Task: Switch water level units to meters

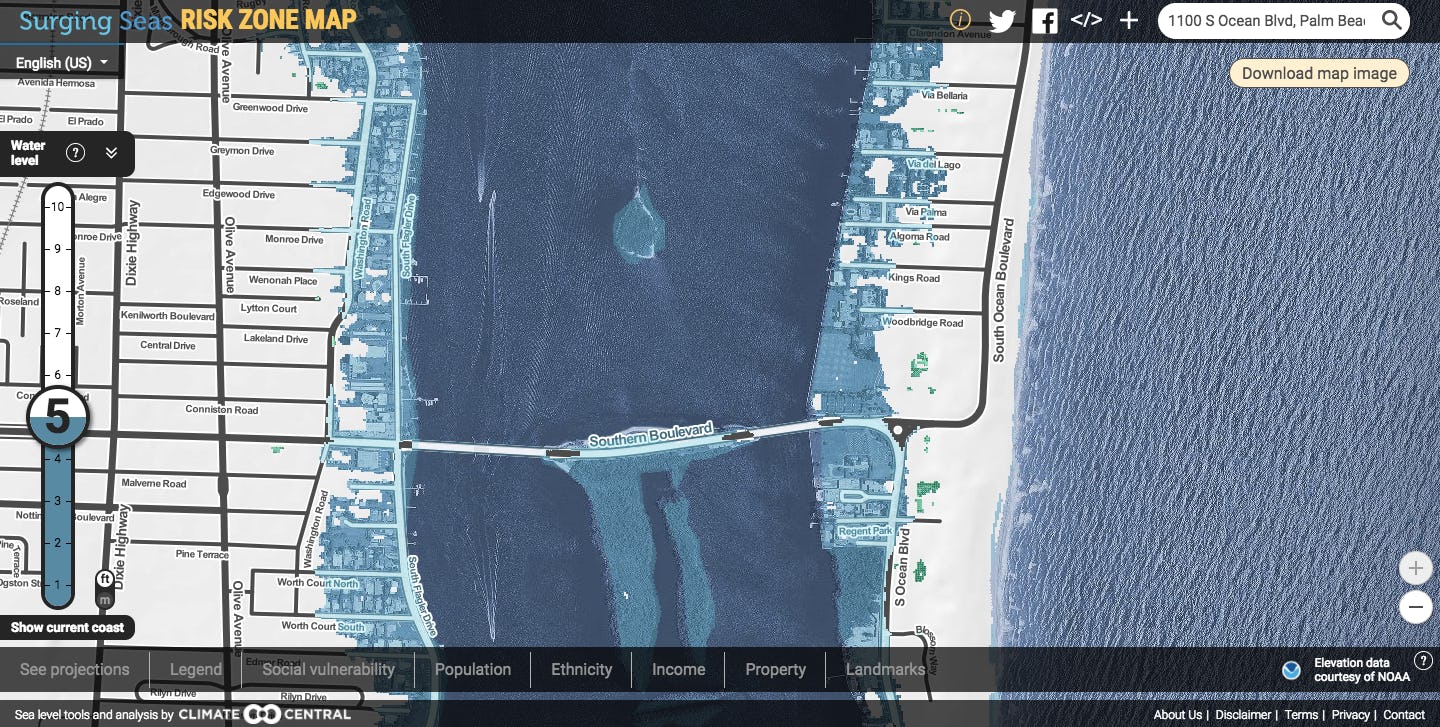Action: click(x=104, y=599)
